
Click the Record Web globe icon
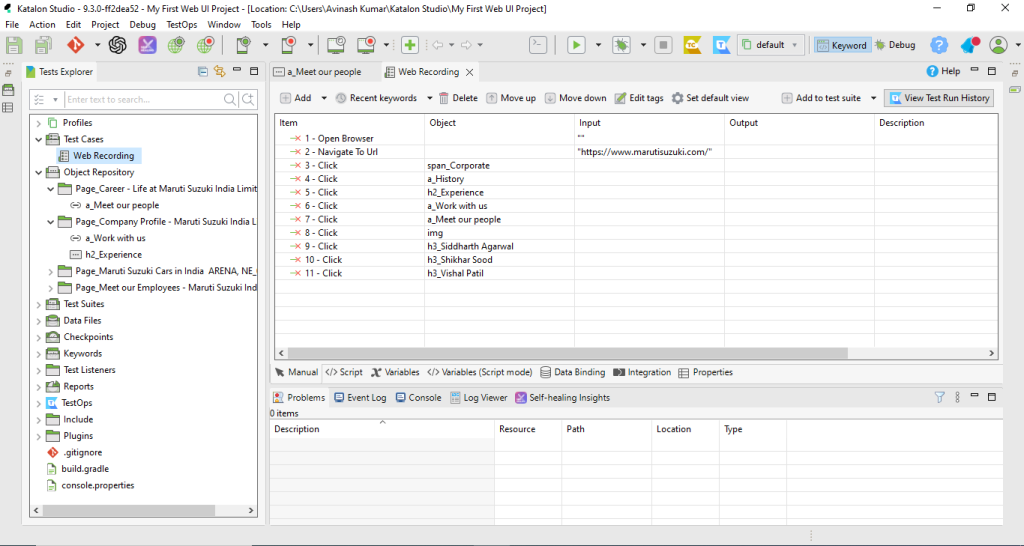(206, 45)
